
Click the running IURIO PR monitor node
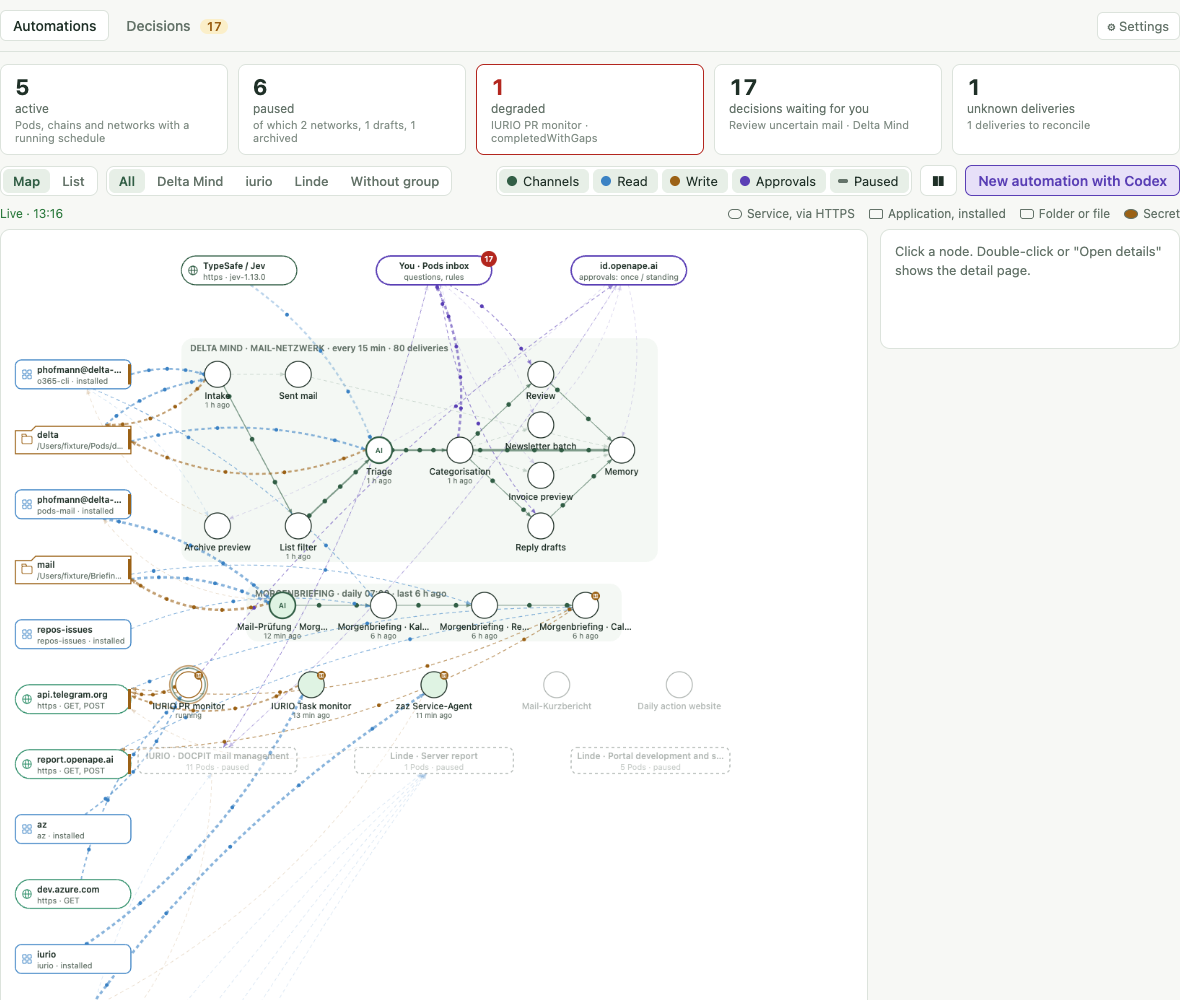(188, 685)
